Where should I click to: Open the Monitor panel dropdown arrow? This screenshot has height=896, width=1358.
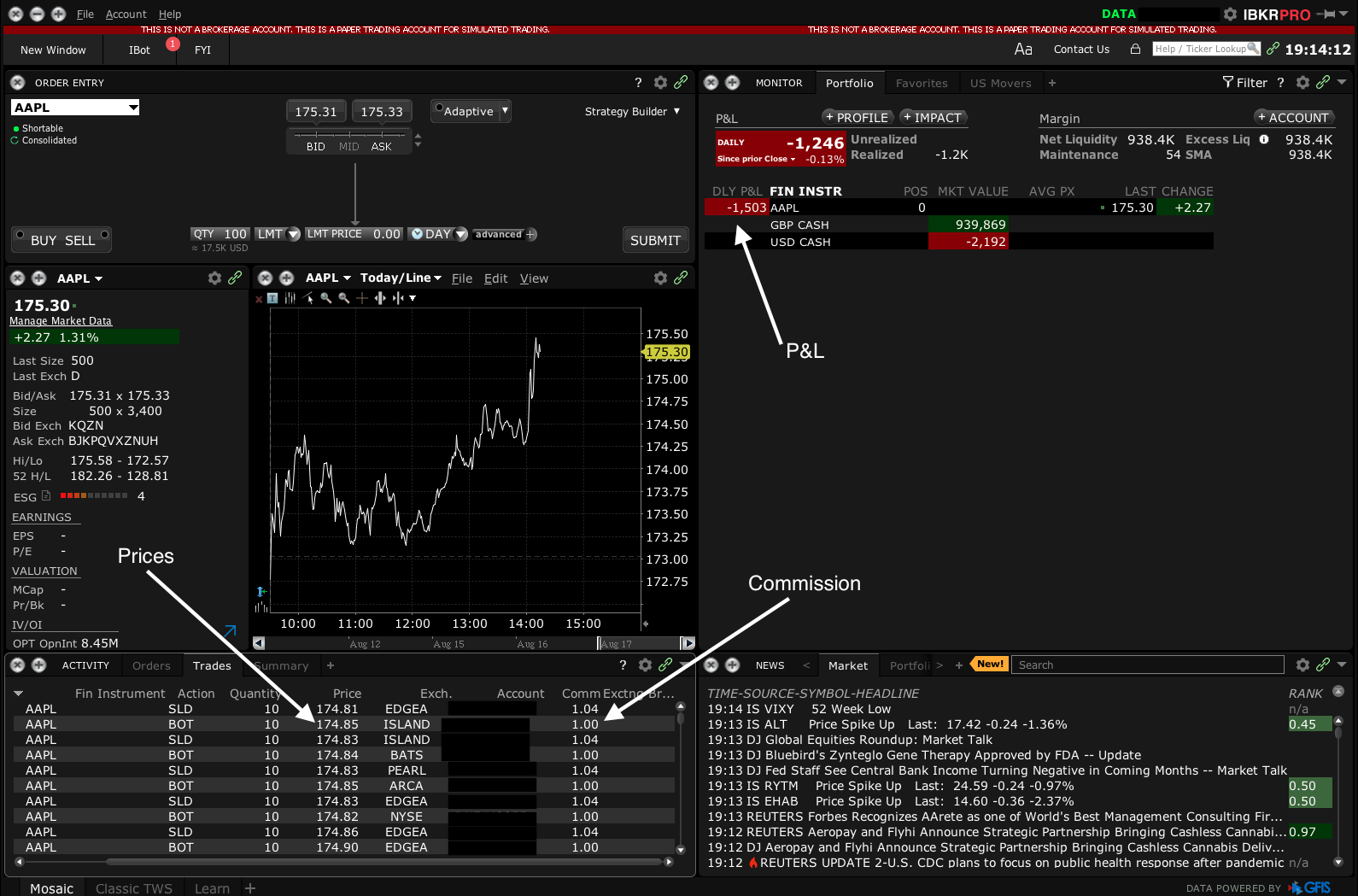1342,82
